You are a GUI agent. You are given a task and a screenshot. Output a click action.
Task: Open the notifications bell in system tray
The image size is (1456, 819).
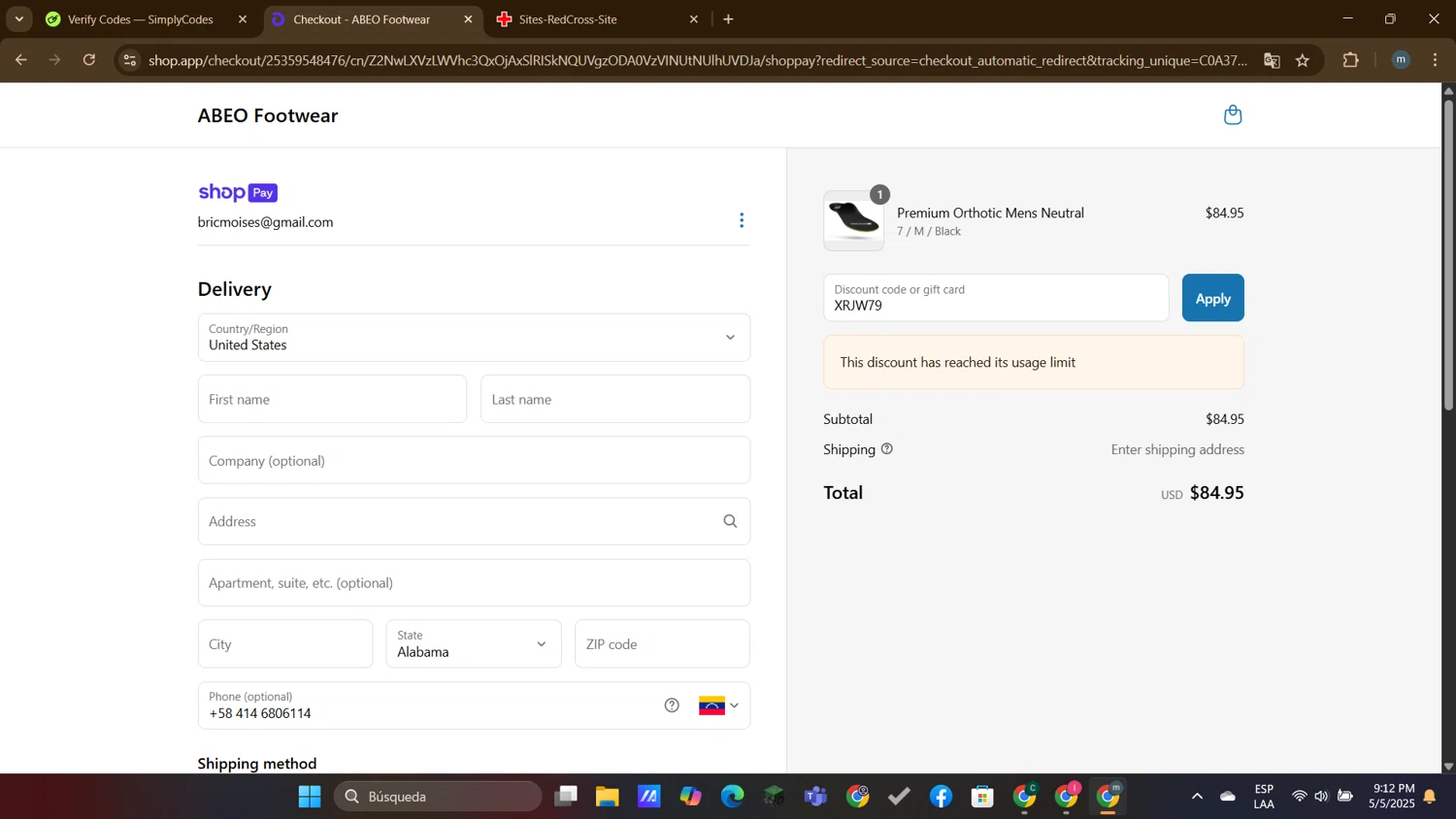tap(1430, 797)
